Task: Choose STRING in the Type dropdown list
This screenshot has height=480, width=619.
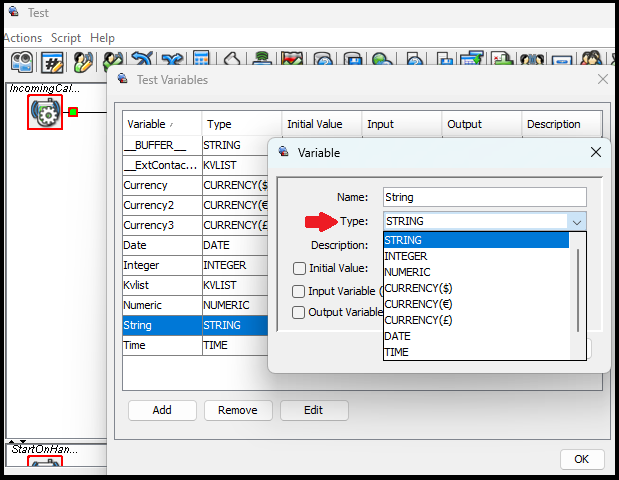Action: tap(476, 240)
